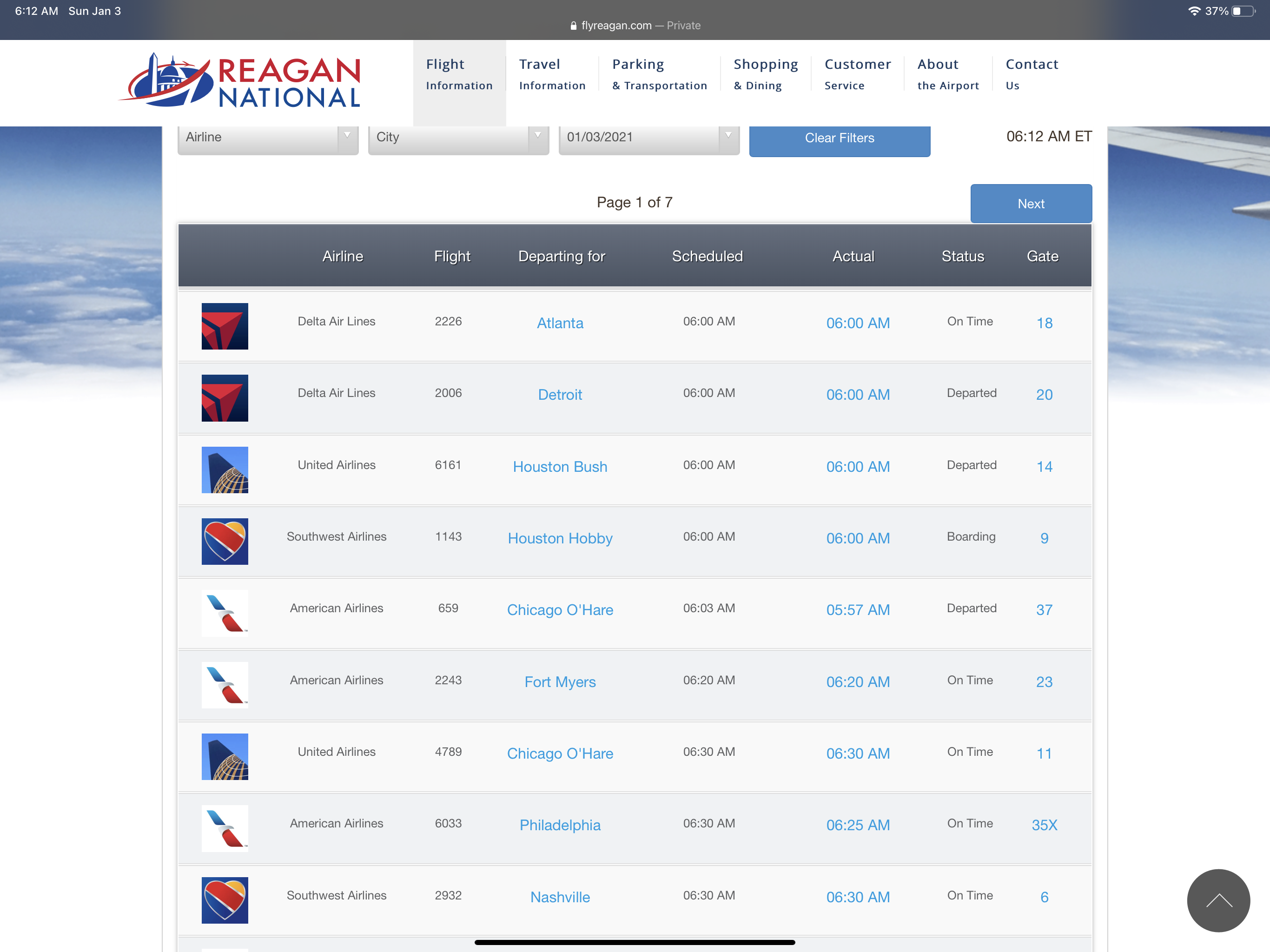Viewport: 1270px width, 952px height.
Task: Click the Delta logo for flight 2006
Action: (225, 398)
